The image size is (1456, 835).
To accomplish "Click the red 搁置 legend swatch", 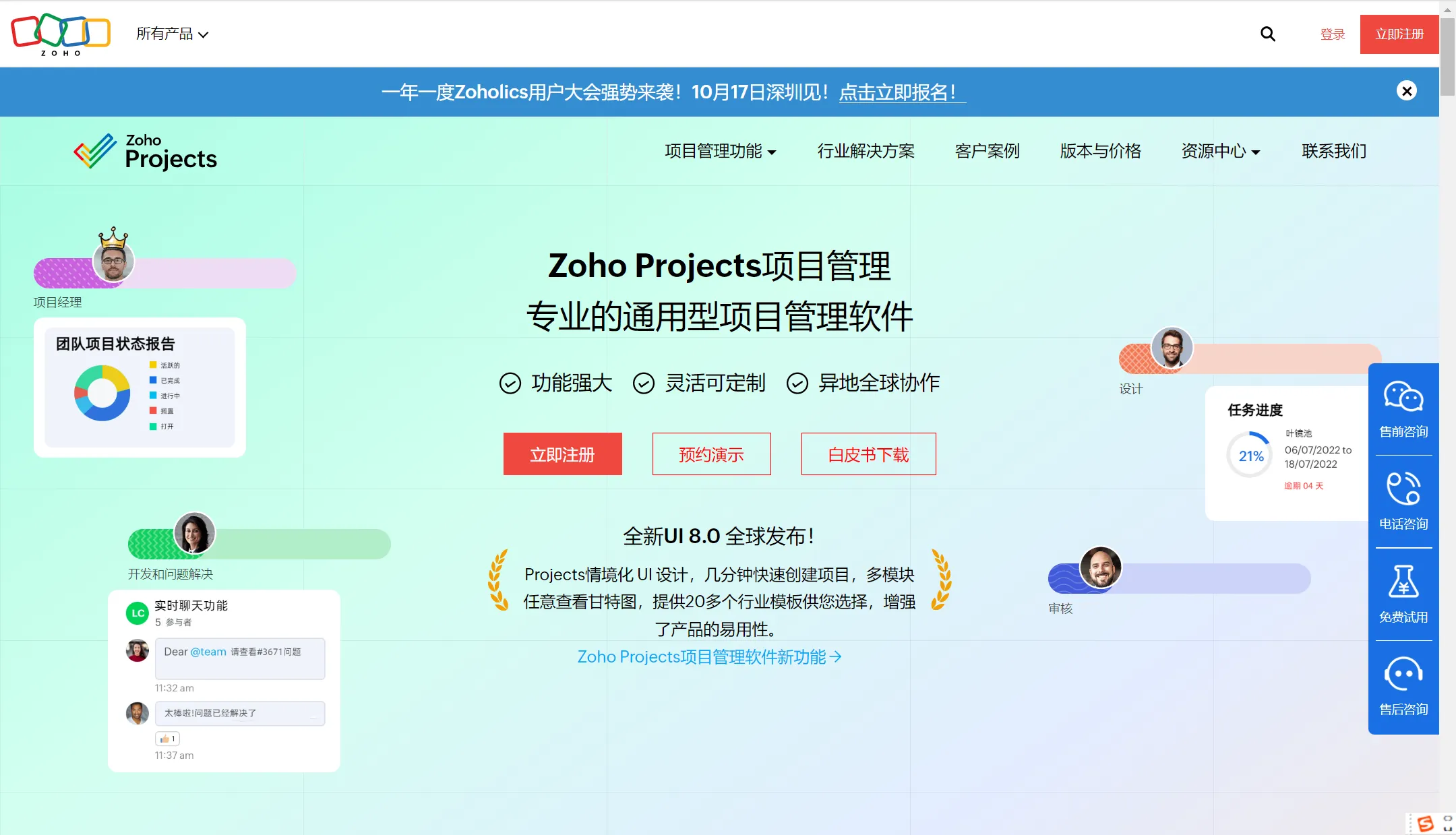I will pyautogui.click(x=153, y=410).
